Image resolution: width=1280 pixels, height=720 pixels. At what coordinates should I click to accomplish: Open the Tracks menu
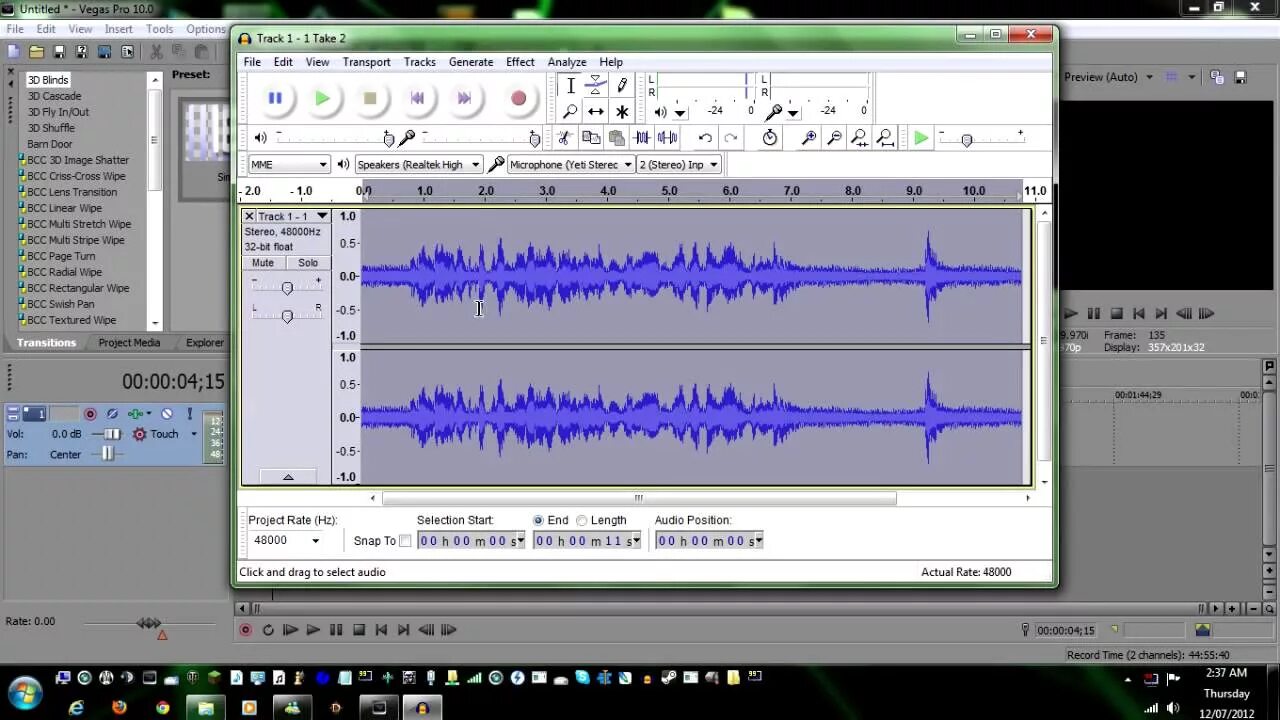[x=419, y=62]
